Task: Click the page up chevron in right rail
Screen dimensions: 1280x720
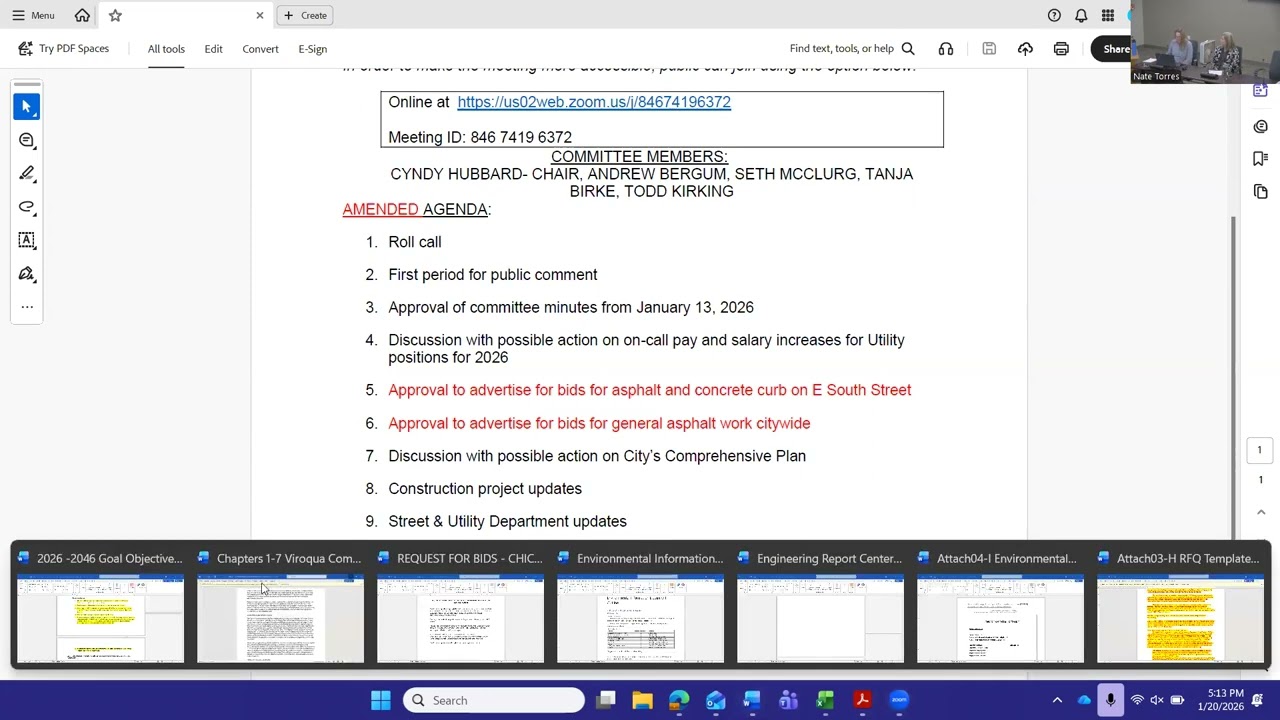Action: tap(1260, 513)
